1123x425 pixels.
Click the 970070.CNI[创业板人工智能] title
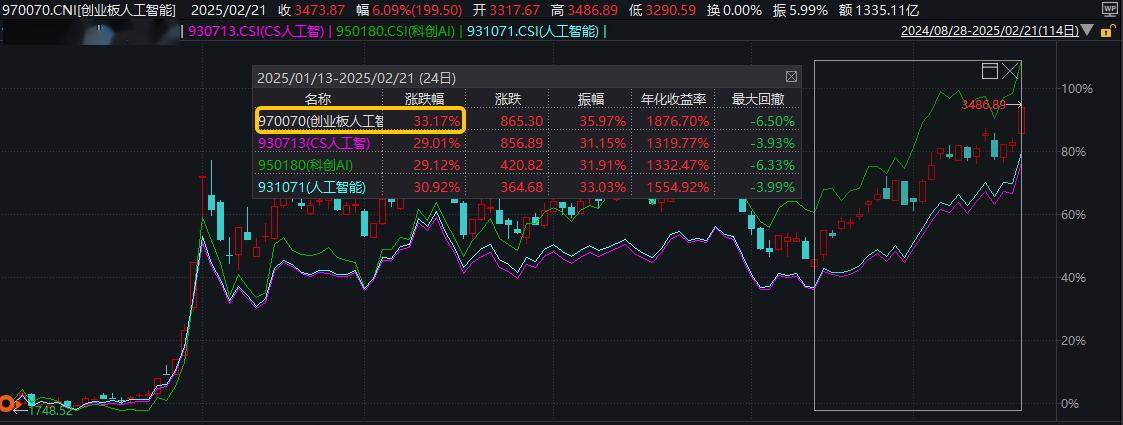(88, 9)
